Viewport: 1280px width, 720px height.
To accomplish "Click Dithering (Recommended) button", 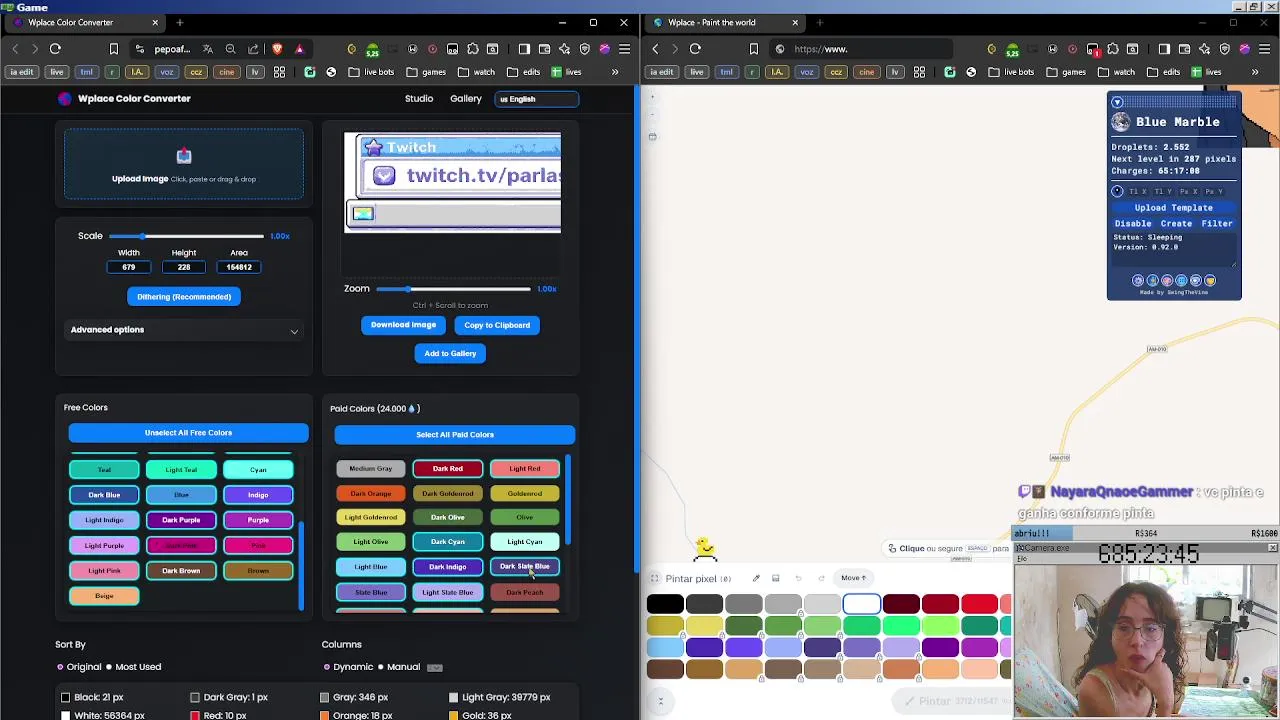I will point(184,297).
